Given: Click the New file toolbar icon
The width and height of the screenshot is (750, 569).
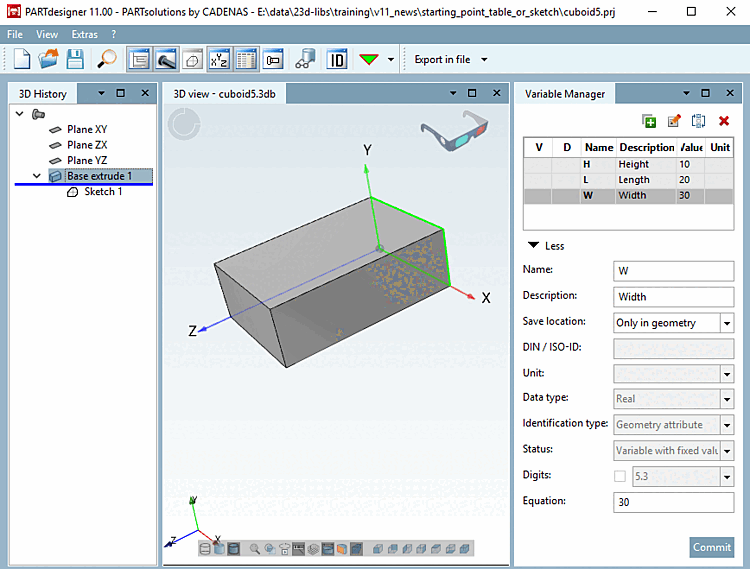Looking at the screenshot, I should coord(22,59).
